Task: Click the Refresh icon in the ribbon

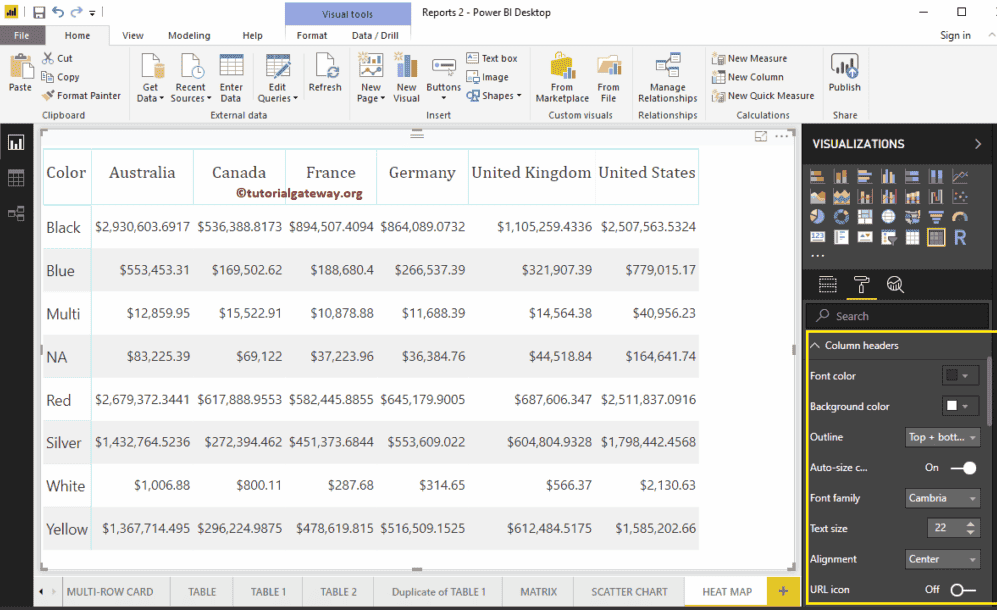Action: (x=325, y=72)
